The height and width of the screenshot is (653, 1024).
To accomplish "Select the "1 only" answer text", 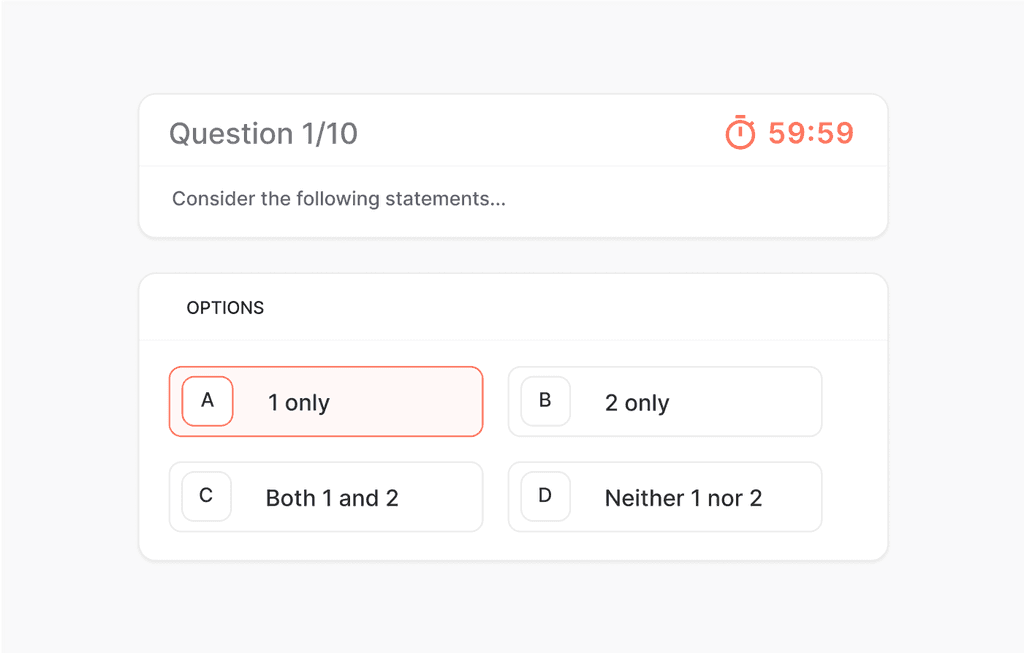I will pos(298,403).
